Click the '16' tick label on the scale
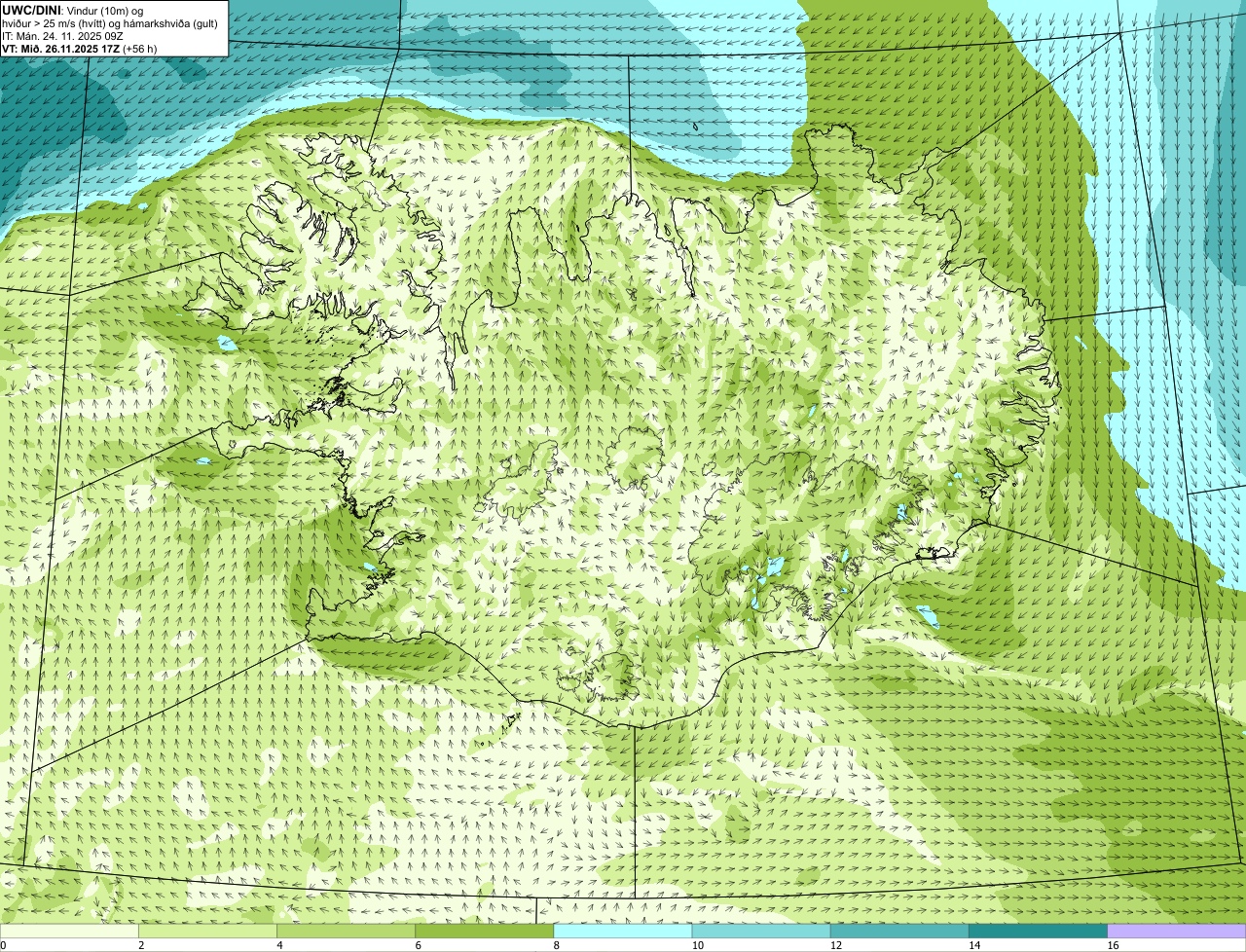The width and height of the screenshot is (1246, 952). 1113,945
